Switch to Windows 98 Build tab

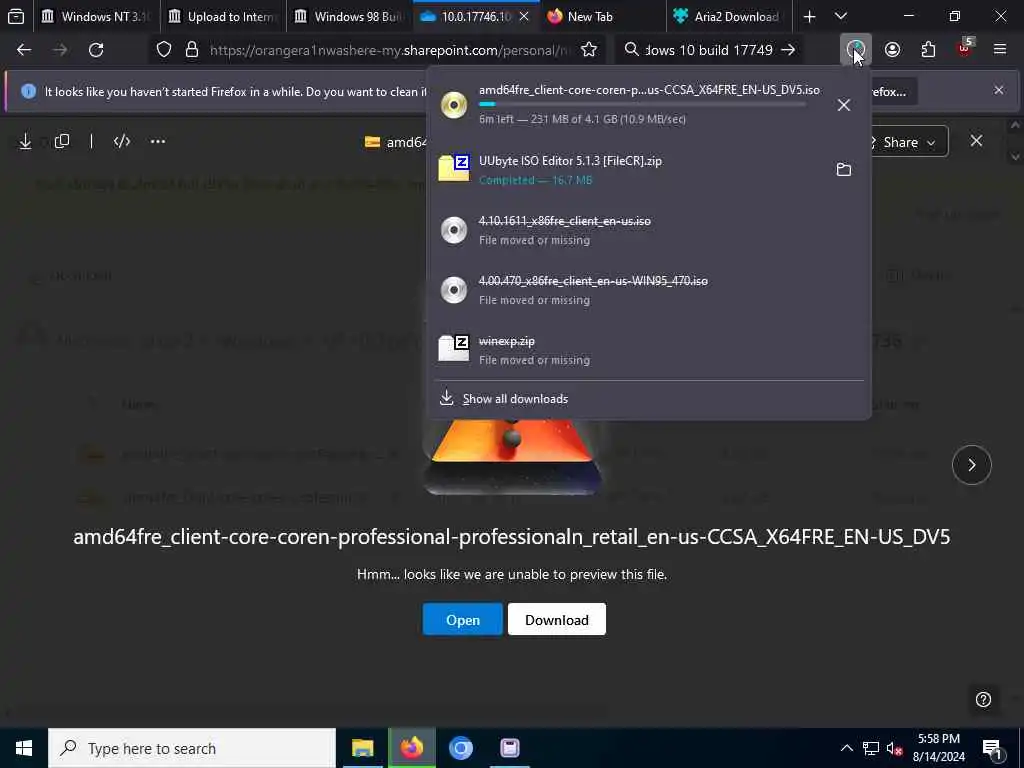(348, 16)
